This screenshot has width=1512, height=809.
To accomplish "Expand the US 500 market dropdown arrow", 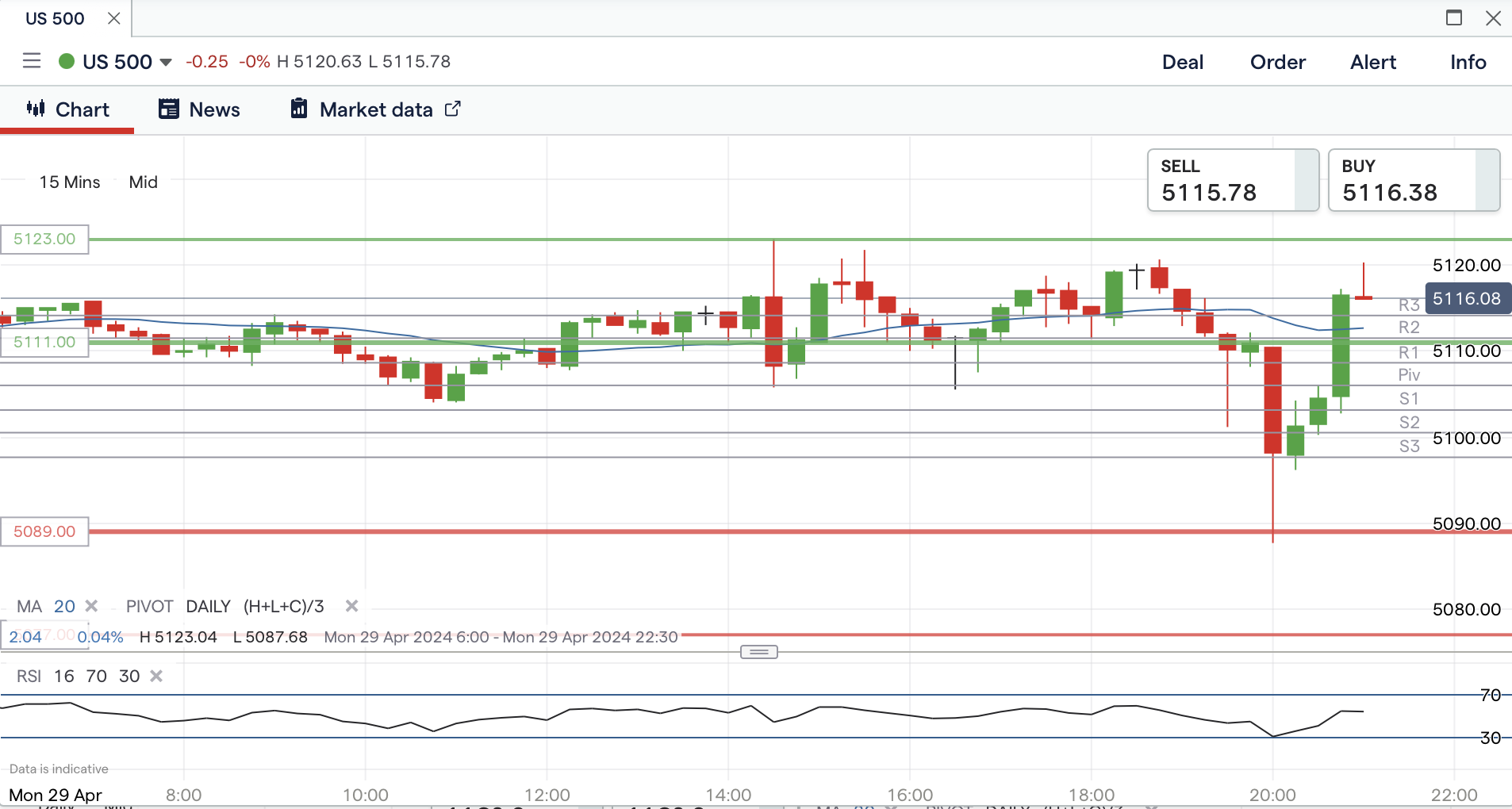I will [x=166, y=62].
